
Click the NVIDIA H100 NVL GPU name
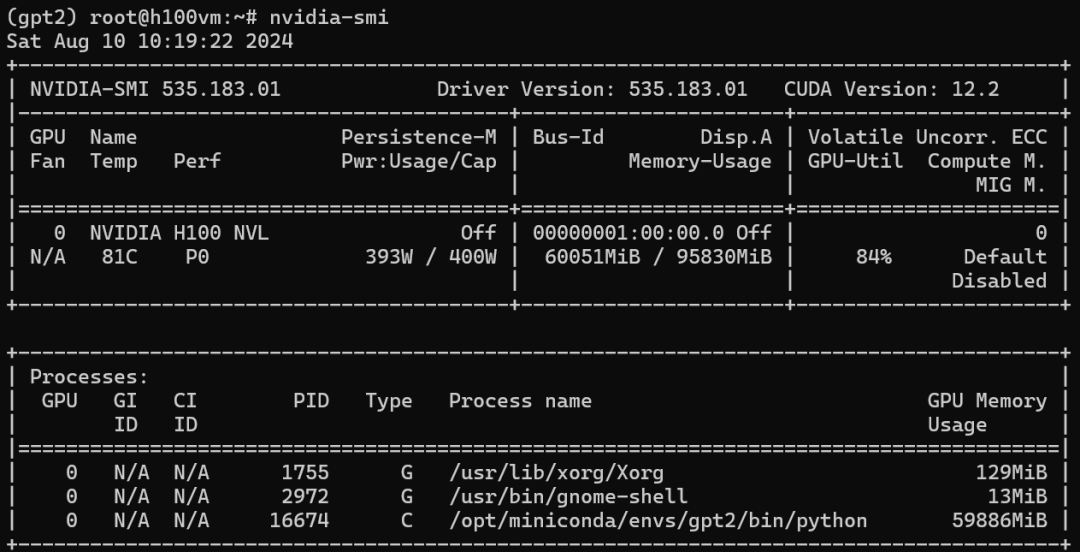[179, 233]
